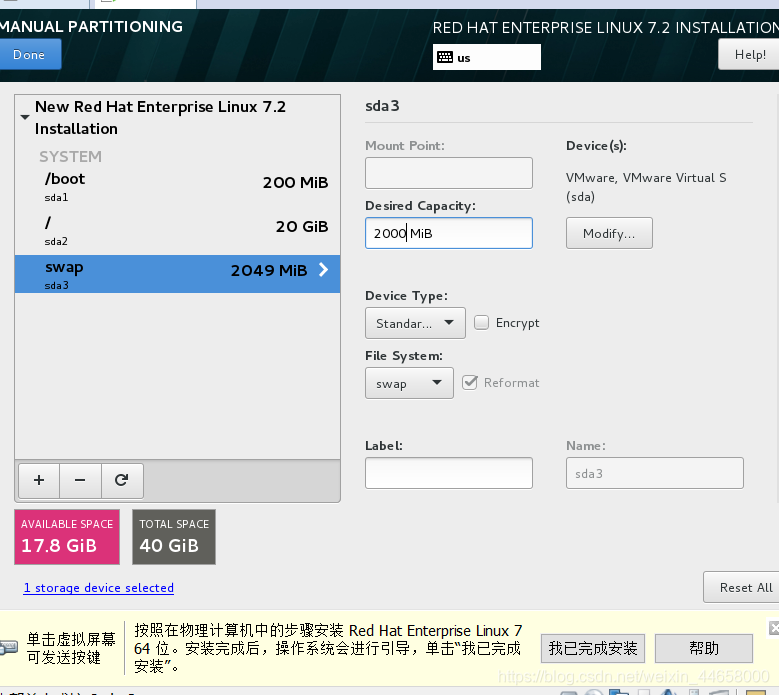The width and height of the screenshot is (779, 695).
Task: Click the Mount Point input field
Action: pyautogui.click(x=449, y=173)
